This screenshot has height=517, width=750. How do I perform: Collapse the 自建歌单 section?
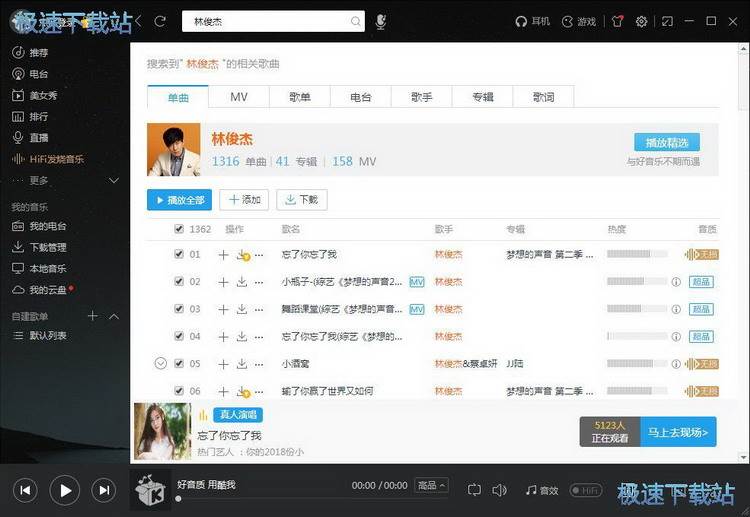coord(114,316)
